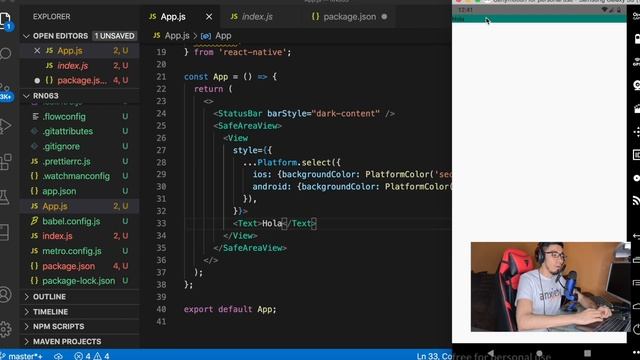Expand the Maven Projects panel
The height and width of the screenshot is (360, 640).
coord(67,342)
